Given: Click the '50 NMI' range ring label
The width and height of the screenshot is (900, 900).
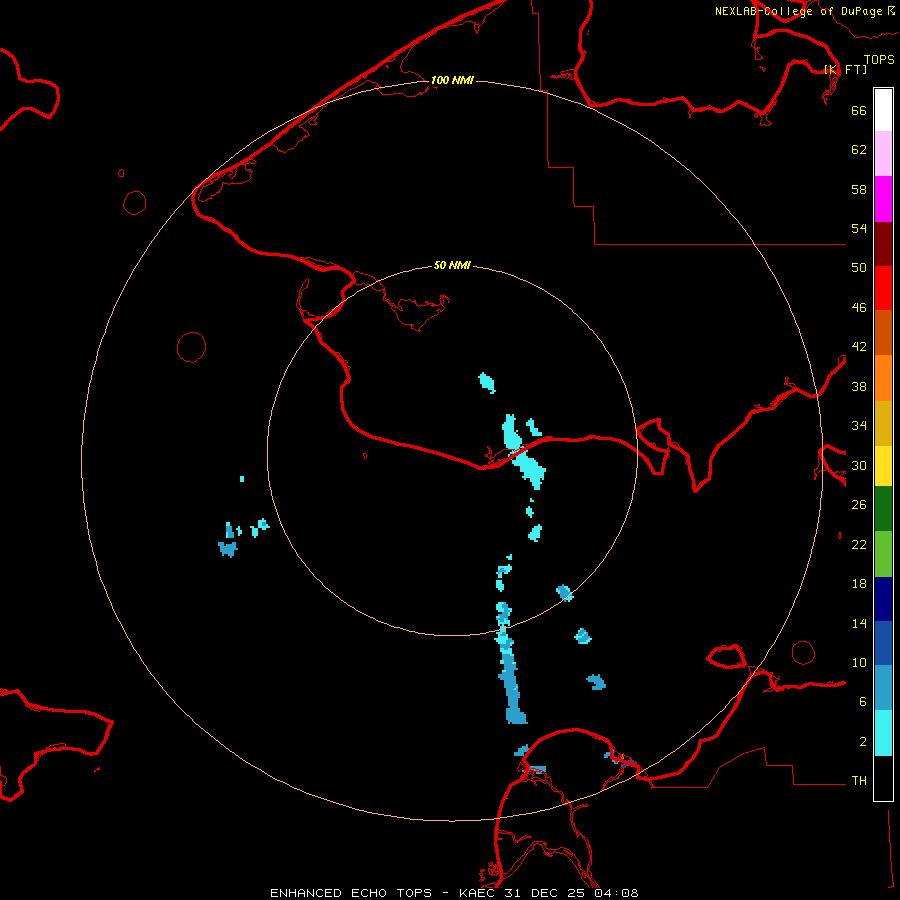Looking at the screenshot, I should [x=452, y=265].
